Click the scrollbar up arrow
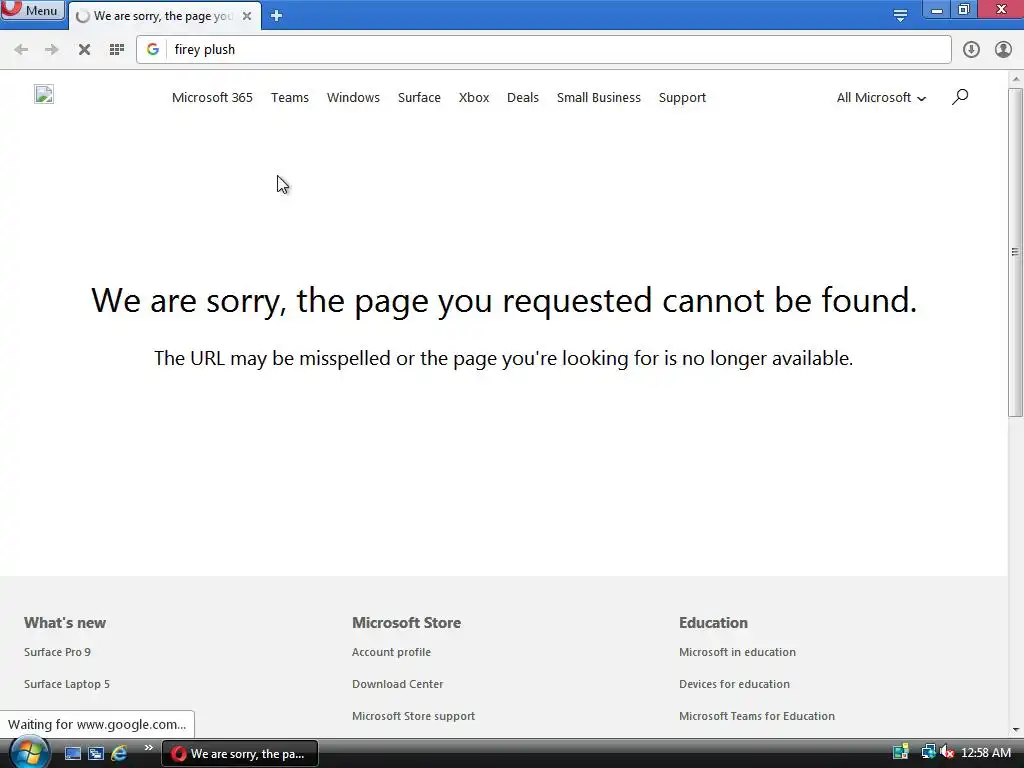Screen dimensions: 1024x768 pos(1016,79)
